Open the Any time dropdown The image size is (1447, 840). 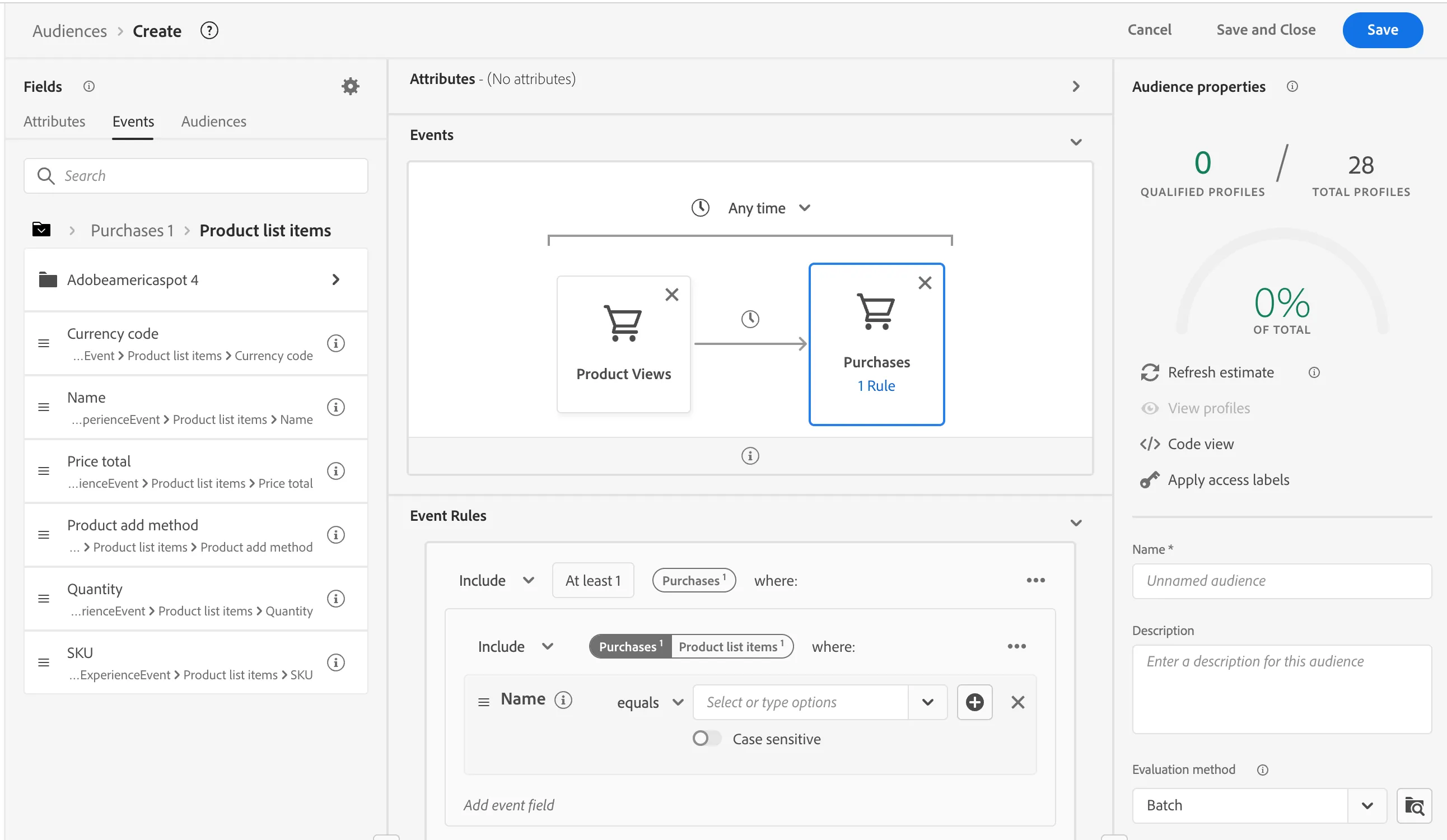click(769, 208)
